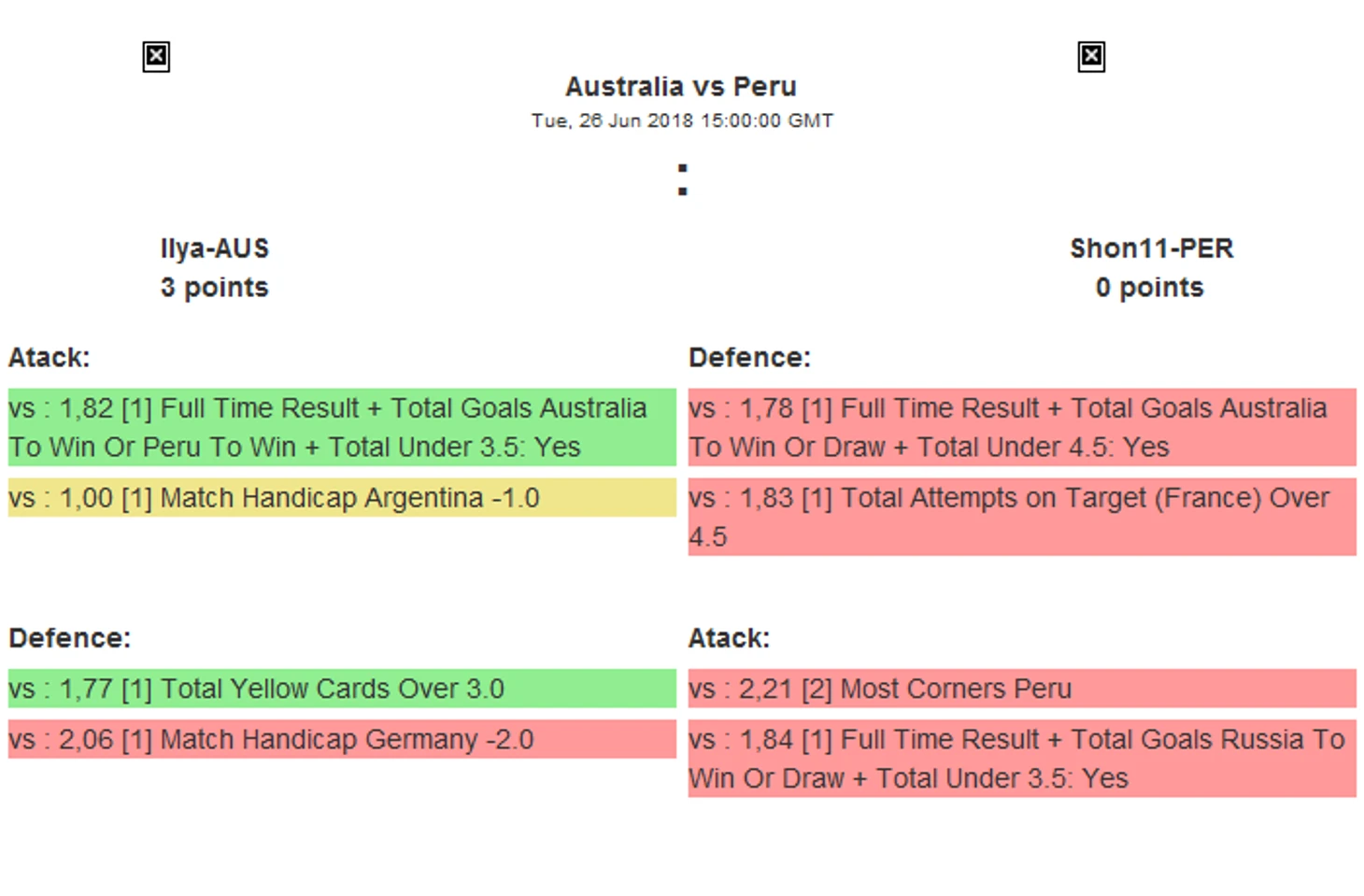This screenshot has width=1364, height=896.
Task: Select the Total Yellow Cards Over 3.0 row
Action: pos(342,688)
